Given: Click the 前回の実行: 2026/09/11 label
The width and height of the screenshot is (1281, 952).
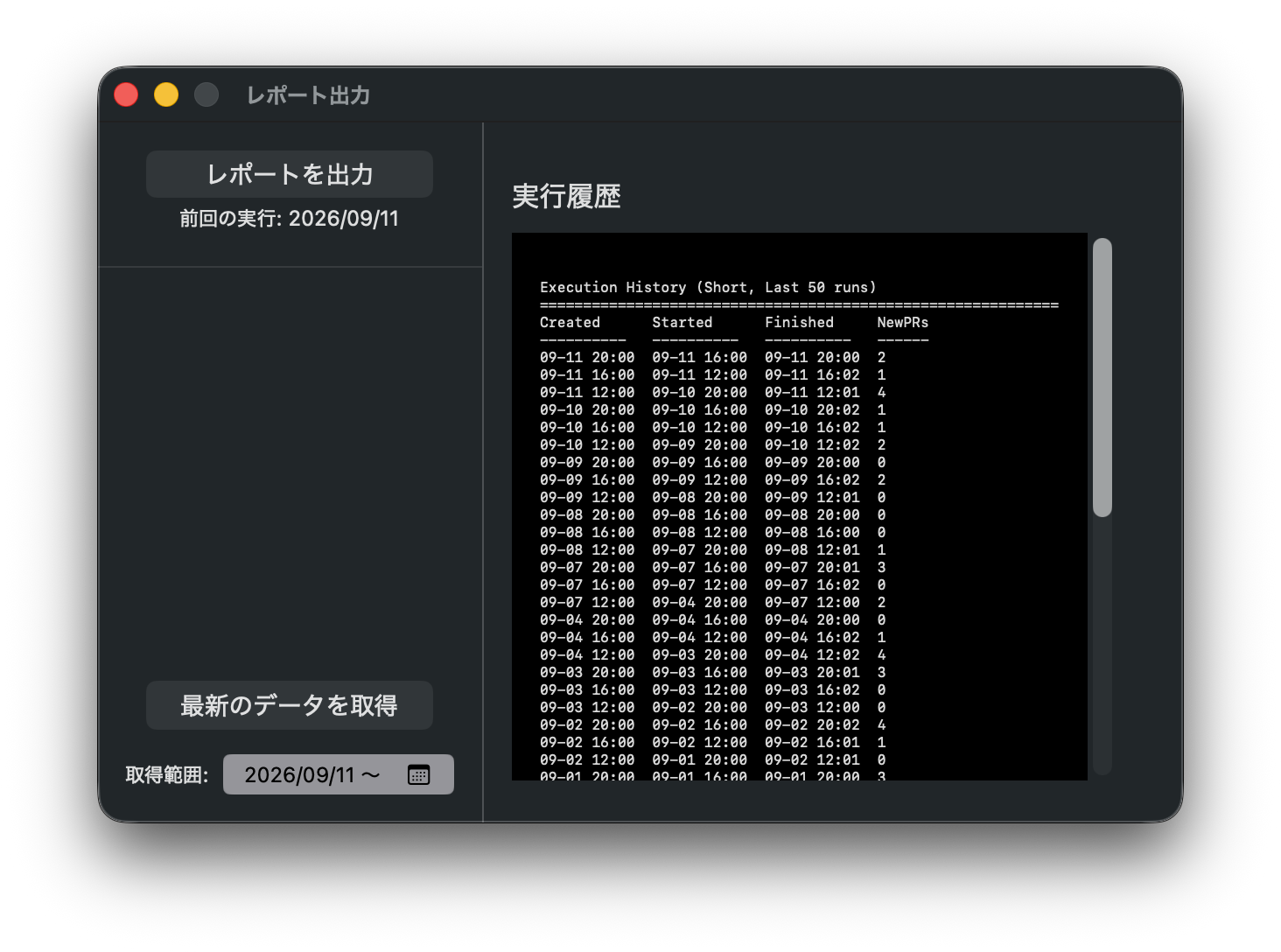Looking at the screenshot, I should (x=290, y=218).
